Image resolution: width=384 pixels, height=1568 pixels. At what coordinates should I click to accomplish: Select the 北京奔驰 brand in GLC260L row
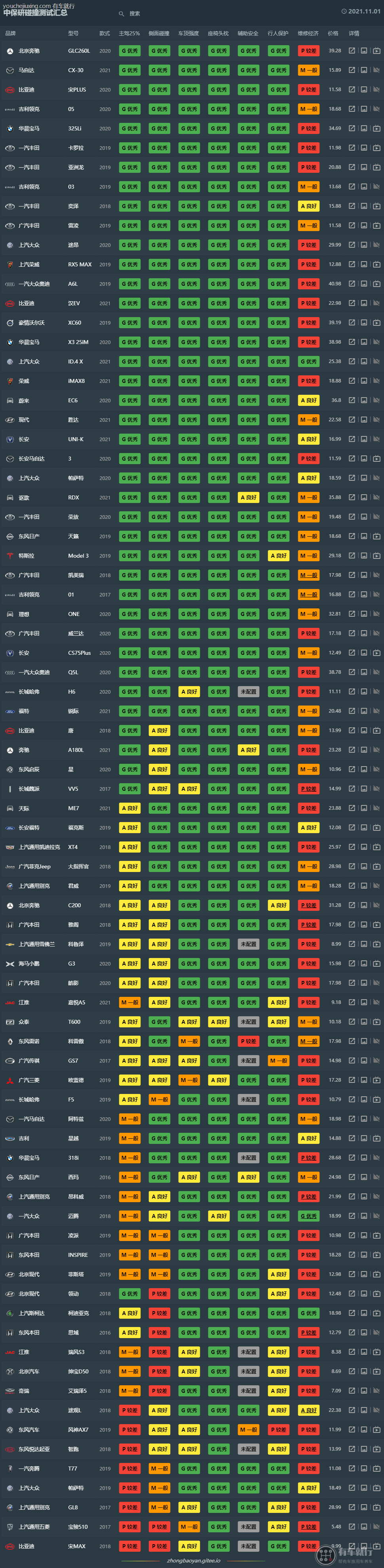[x=29, y=51]
